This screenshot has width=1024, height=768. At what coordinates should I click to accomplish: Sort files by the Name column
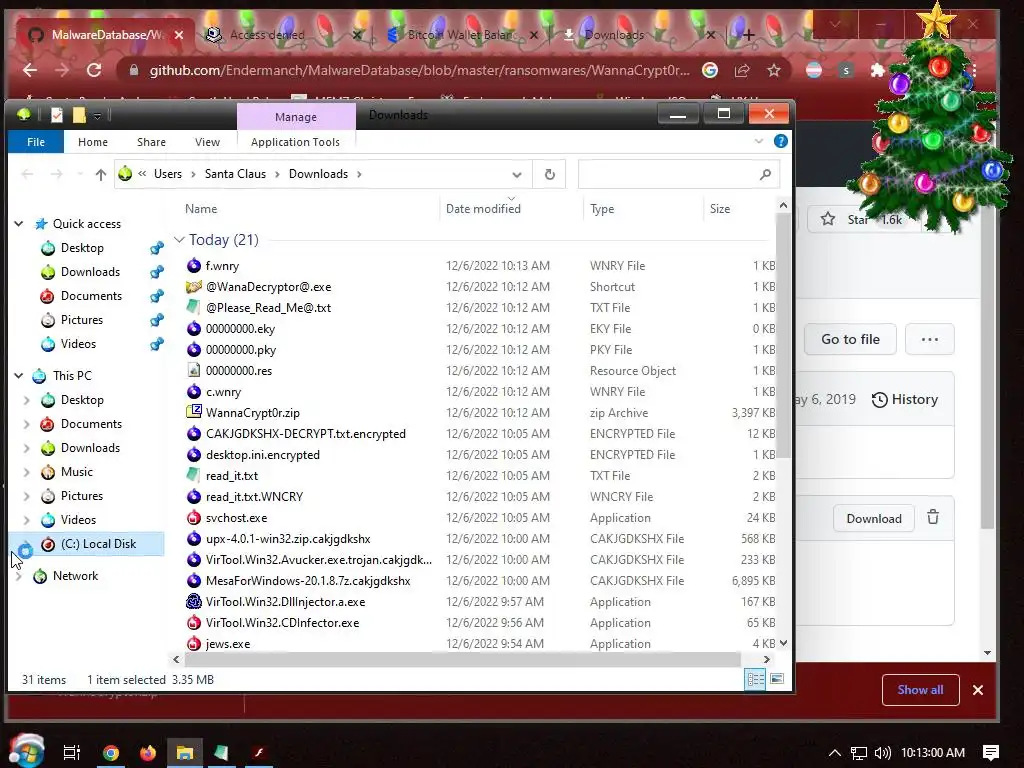[201, 209]
